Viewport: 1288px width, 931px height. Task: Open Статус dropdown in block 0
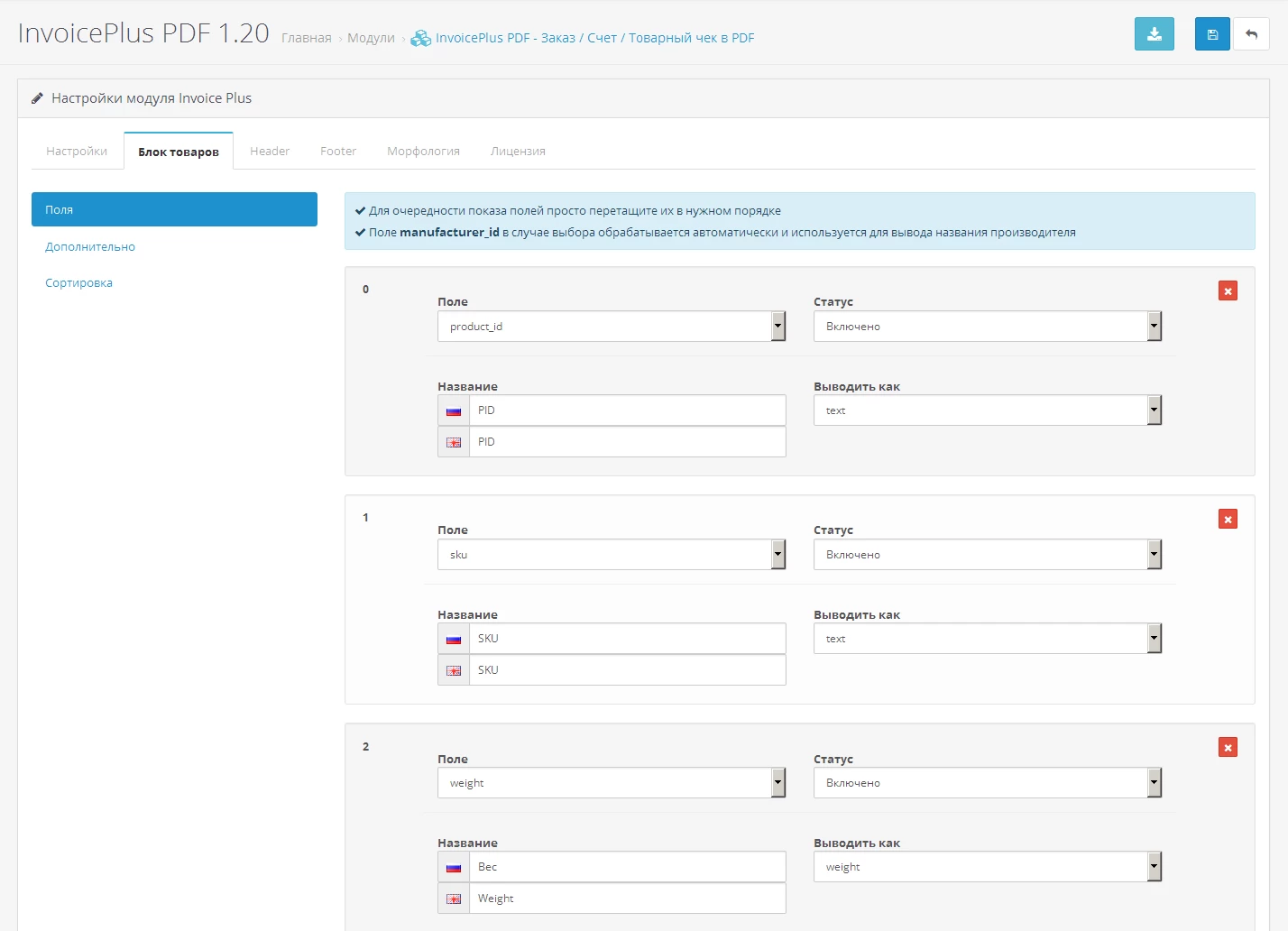(988, 327)
